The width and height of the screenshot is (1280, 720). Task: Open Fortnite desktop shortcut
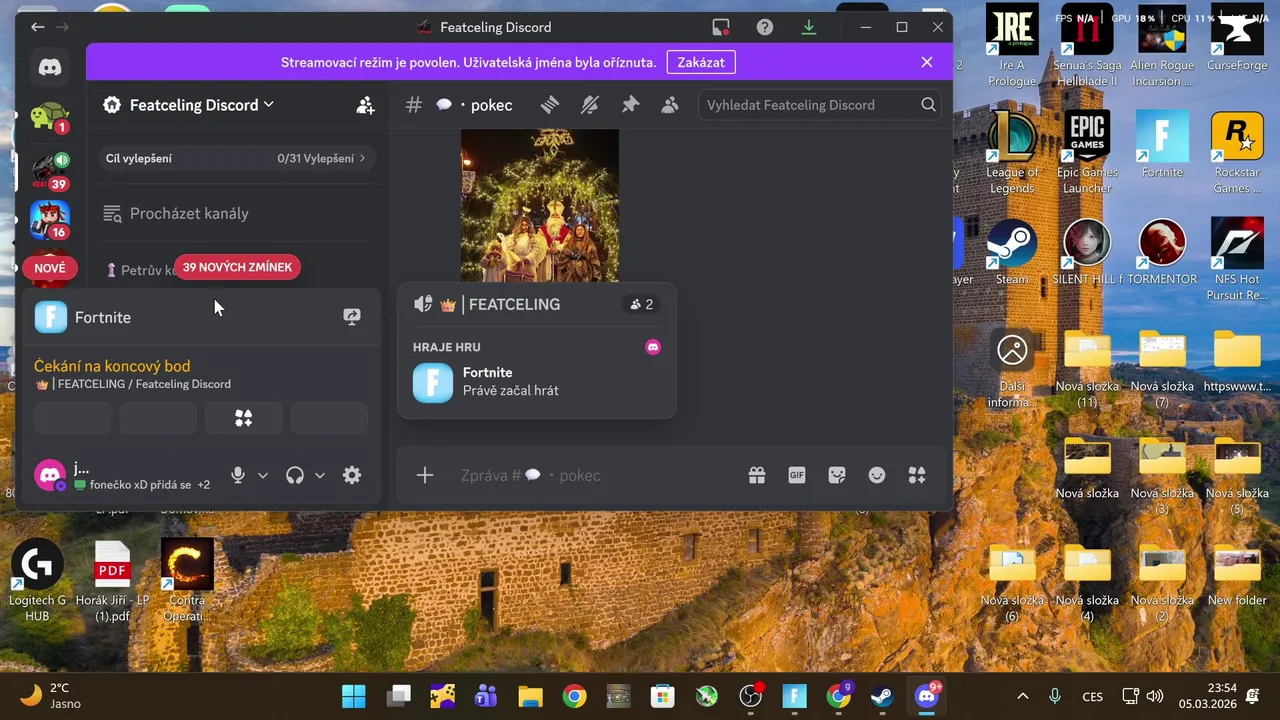[1162, 145]
